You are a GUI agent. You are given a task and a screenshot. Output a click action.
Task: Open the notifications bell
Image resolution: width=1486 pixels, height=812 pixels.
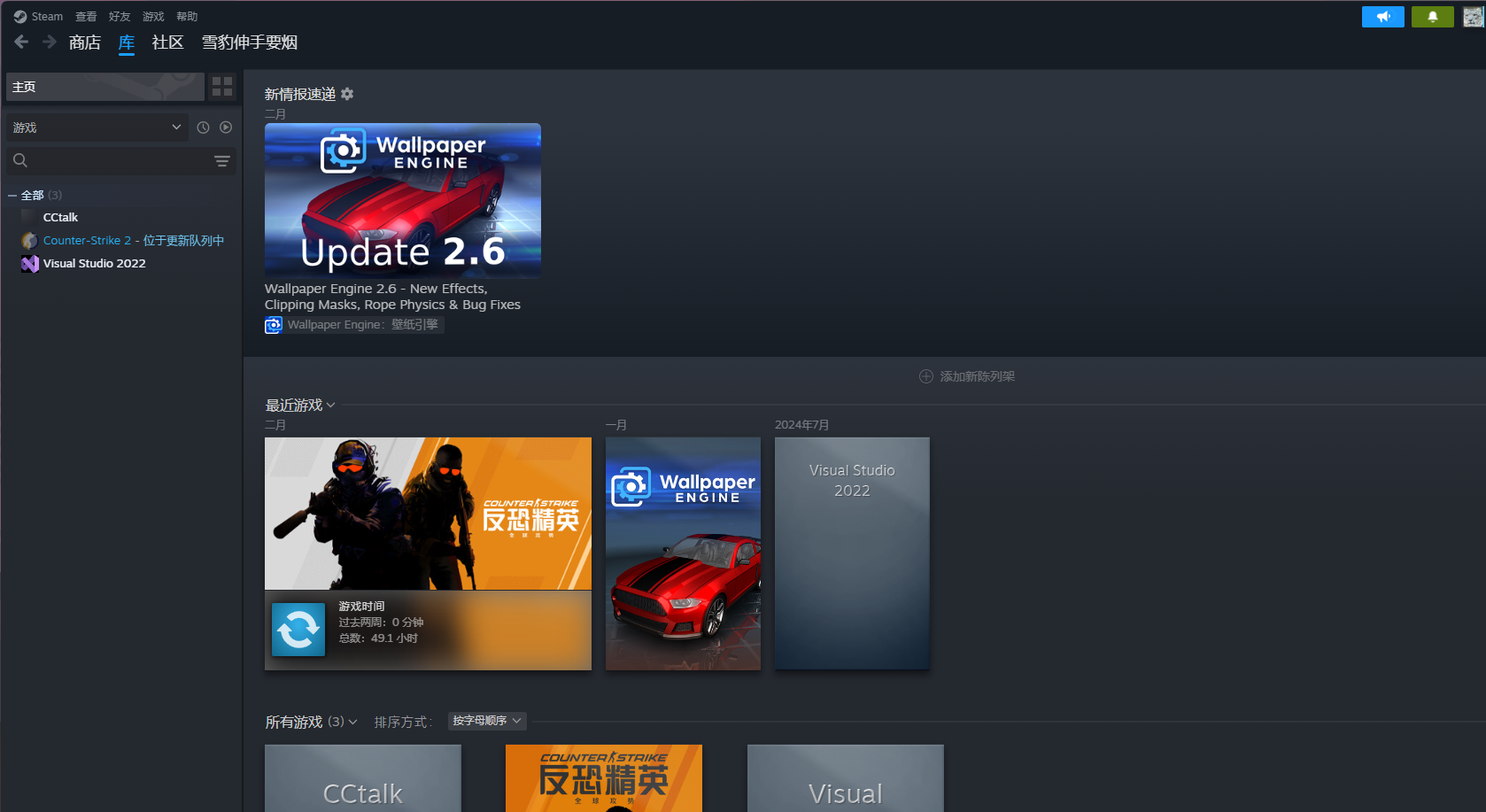1432,16
